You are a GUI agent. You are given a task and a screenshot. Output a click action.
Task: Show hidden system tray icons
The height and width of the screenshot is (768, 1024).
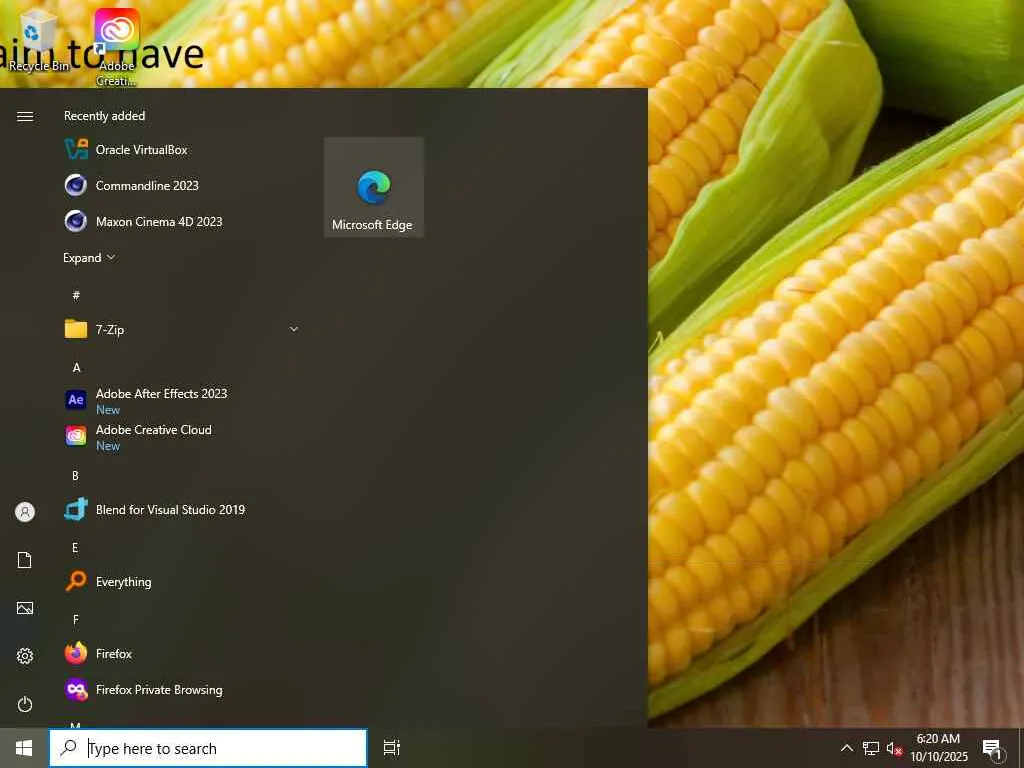coord(846,748)
